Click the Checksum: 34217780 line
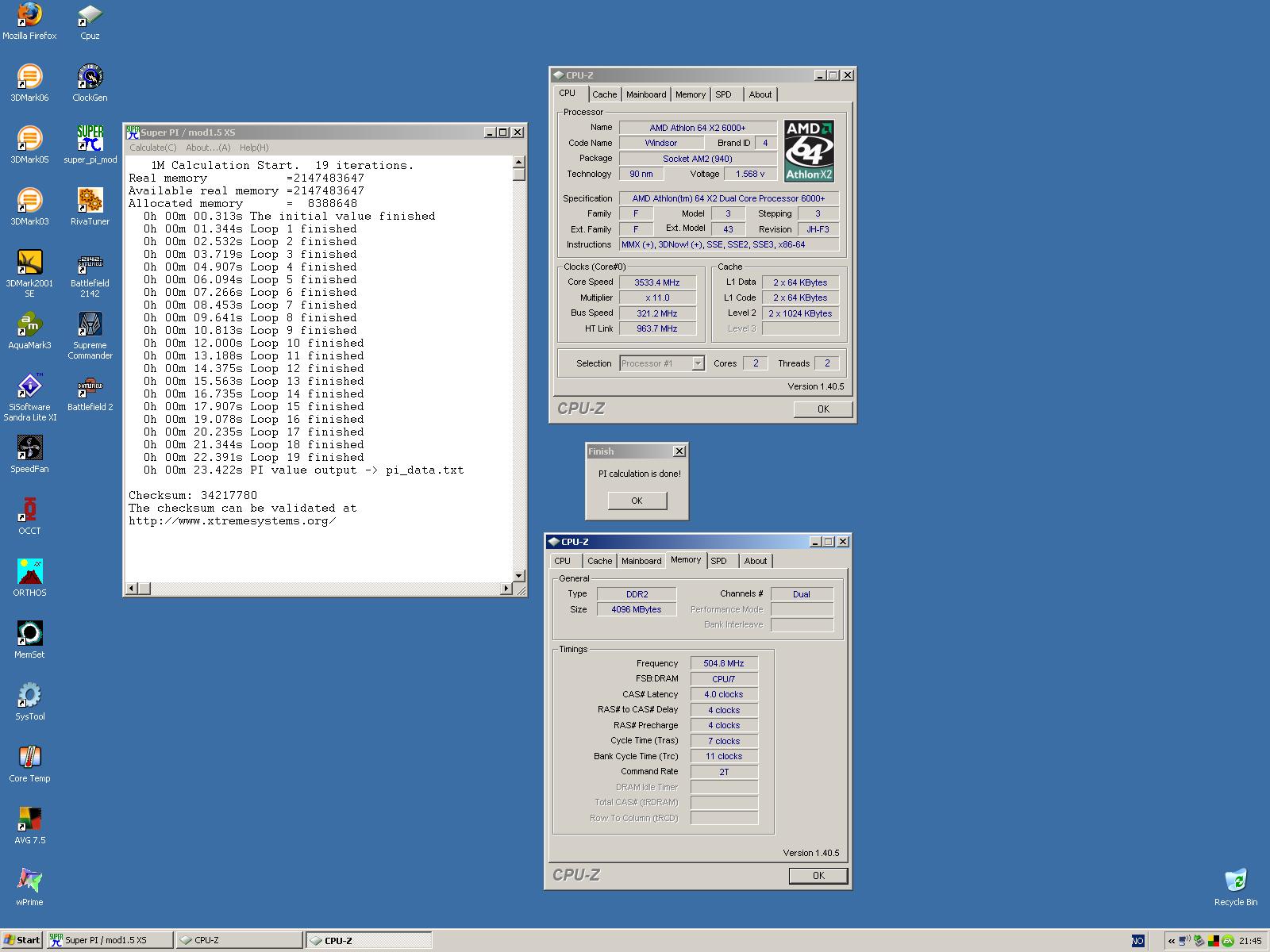1270x952 pixels. coord(193,495)
